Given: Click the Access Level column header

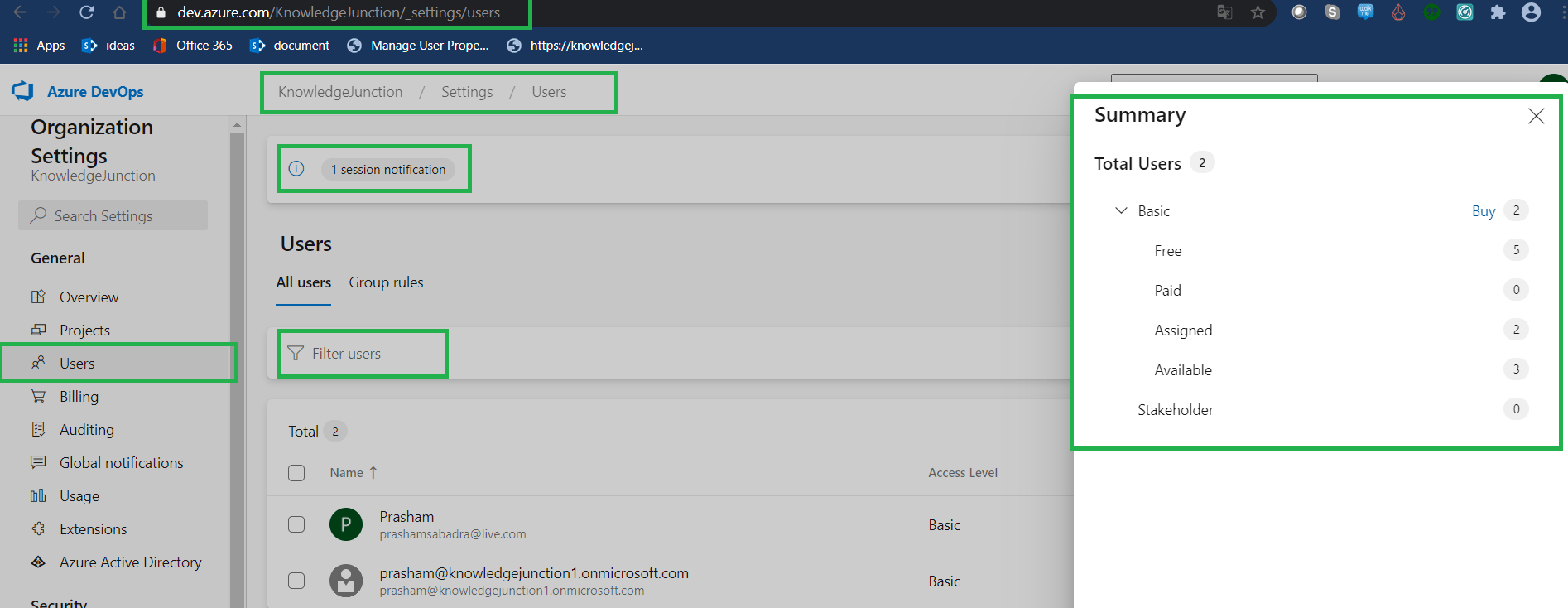Looking at the screenshot, I should (x=963, y=473).
